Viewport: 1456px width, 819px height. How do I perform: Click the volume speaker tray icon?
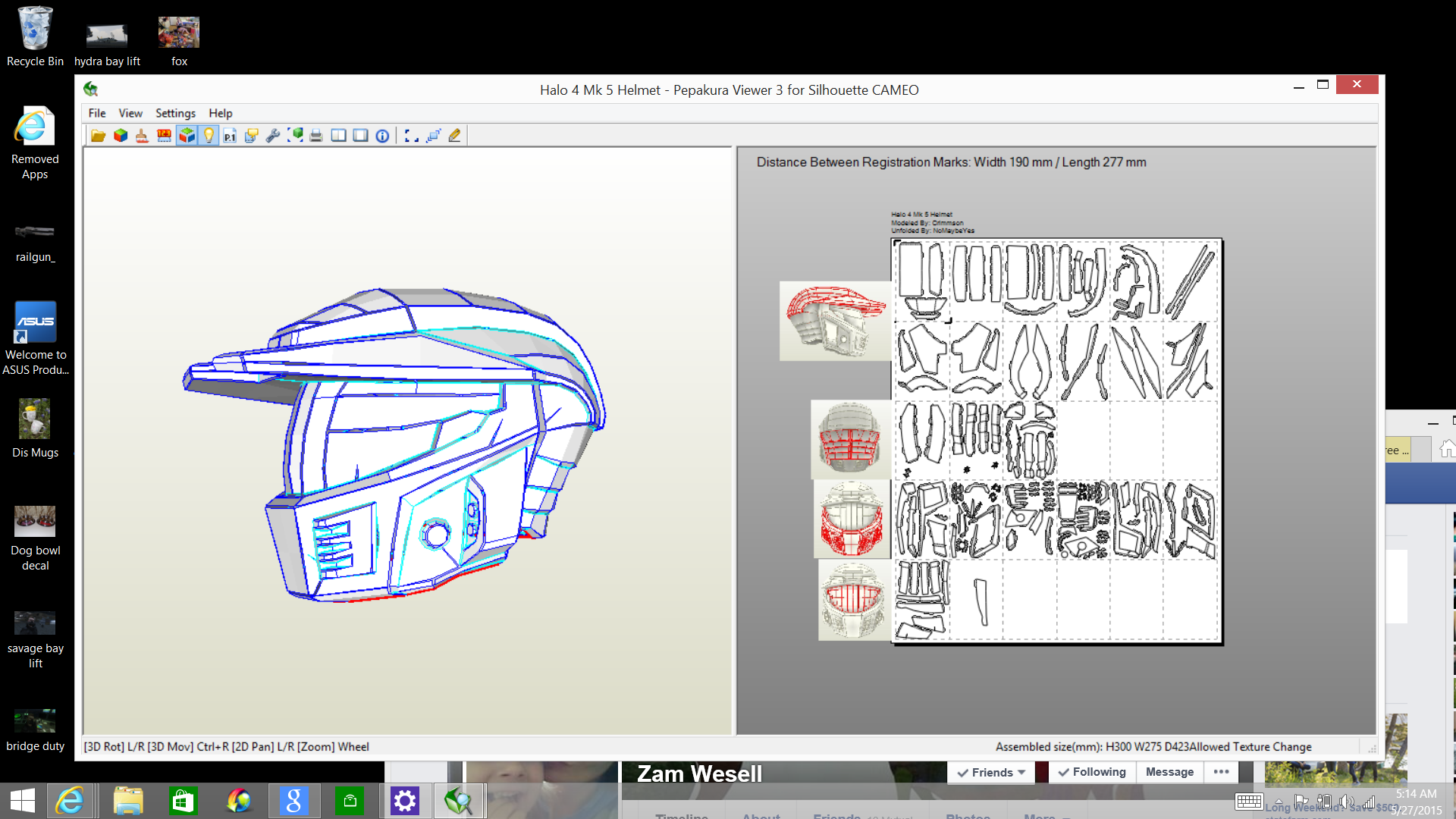tap(1347, 802)
